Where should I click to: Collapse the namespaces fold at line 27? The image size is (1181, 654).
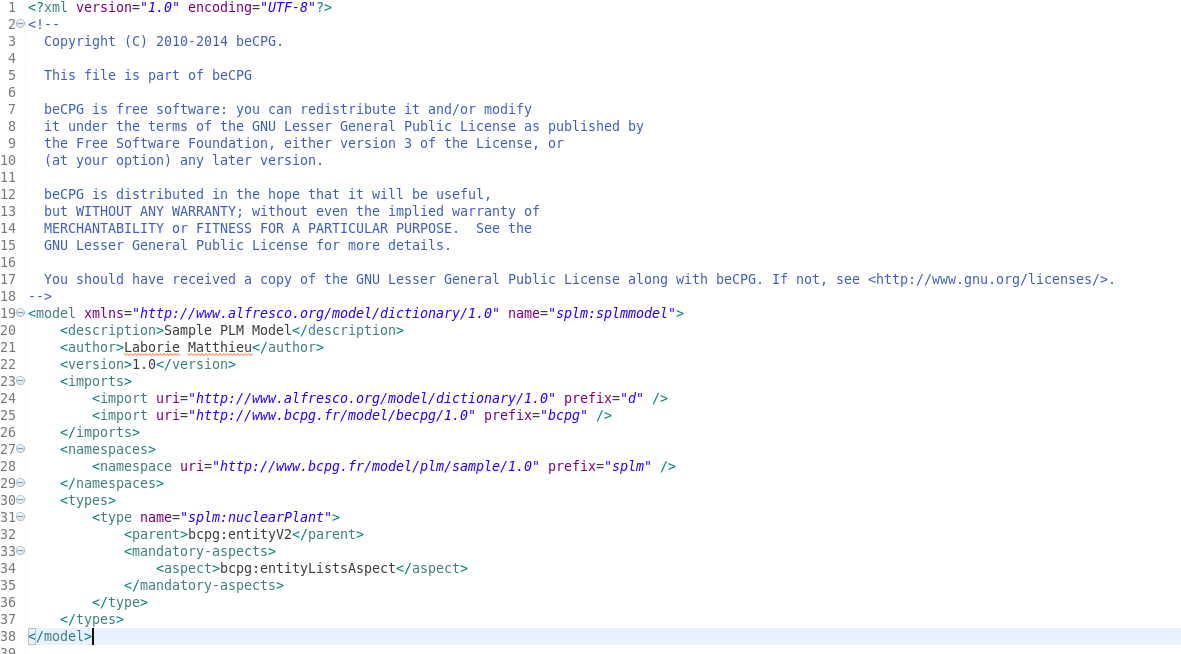pyautogui.click(x=20, y=449)
